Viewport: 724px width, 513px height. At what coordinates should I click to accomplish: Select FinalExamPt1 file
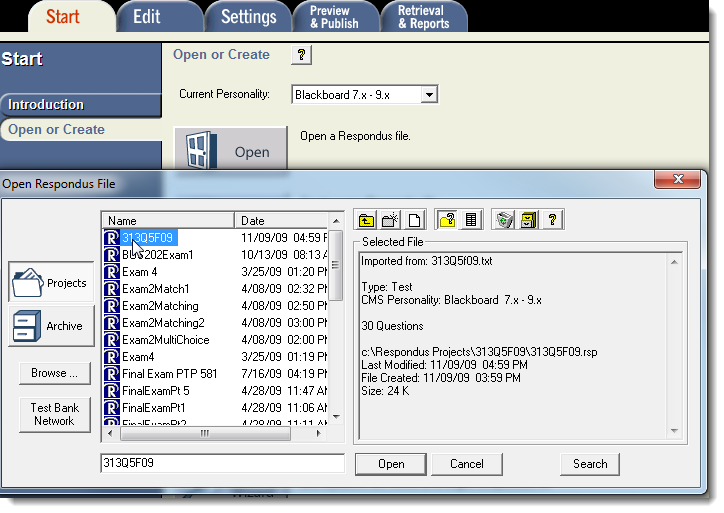154,408
